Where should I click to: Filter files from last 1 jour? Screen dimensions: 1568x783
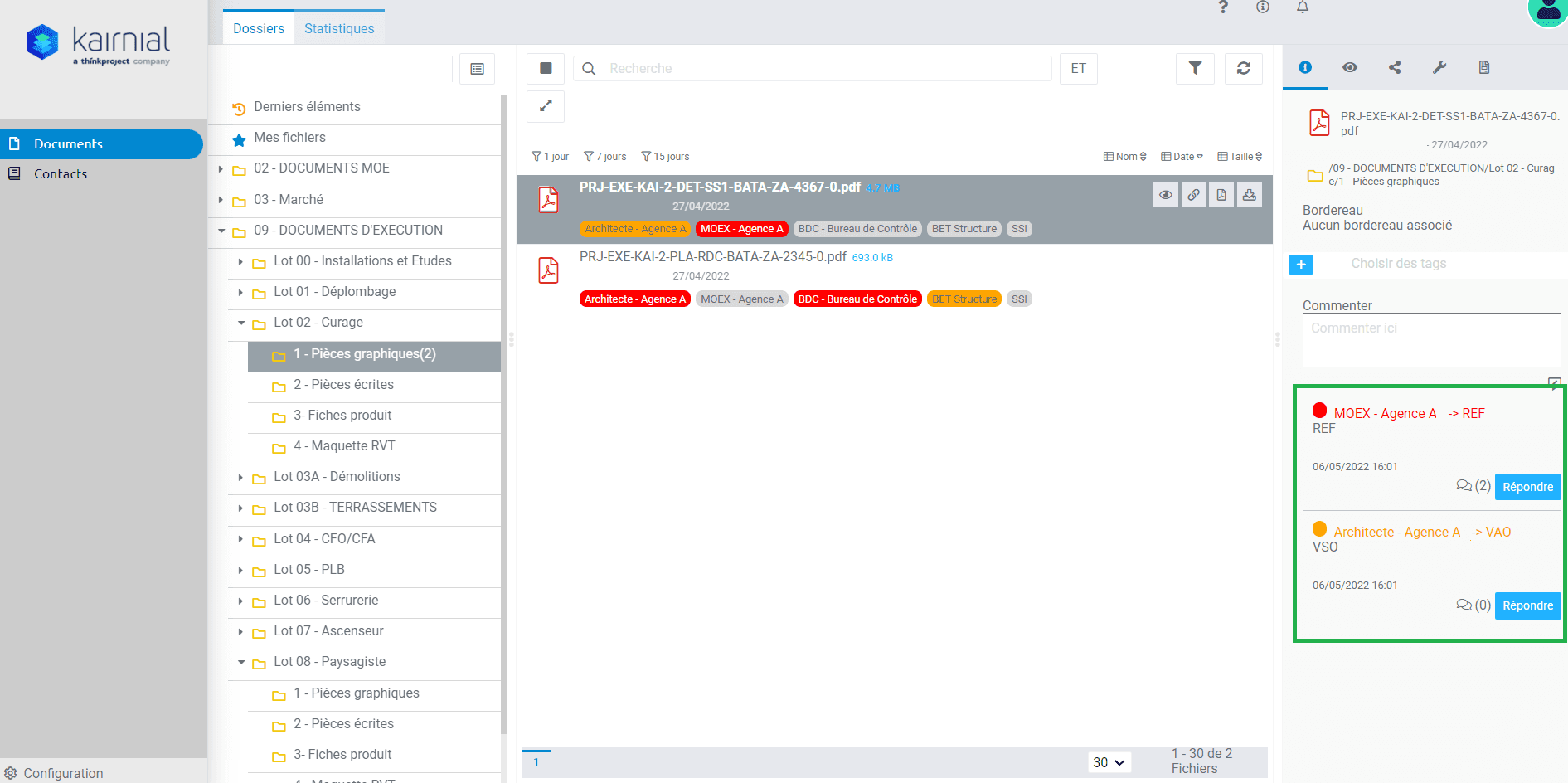(x=550, y=157)
